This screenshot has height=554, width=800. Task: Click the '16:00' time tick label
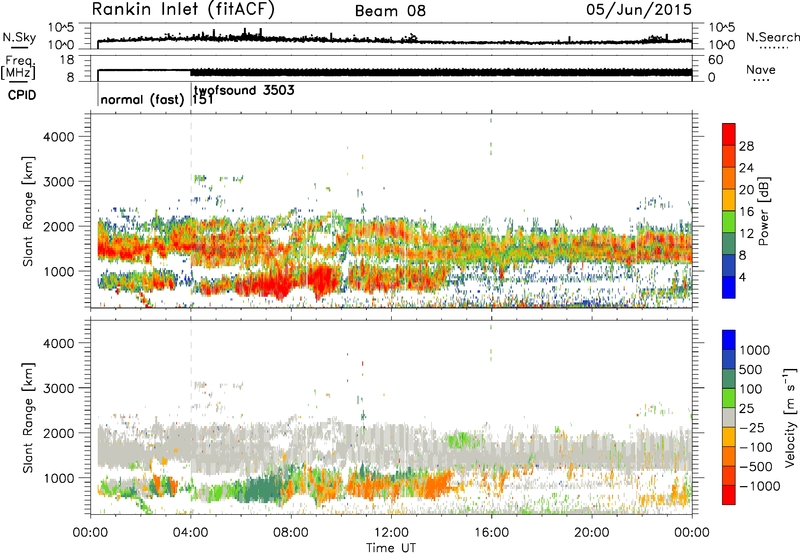[491, 533]
